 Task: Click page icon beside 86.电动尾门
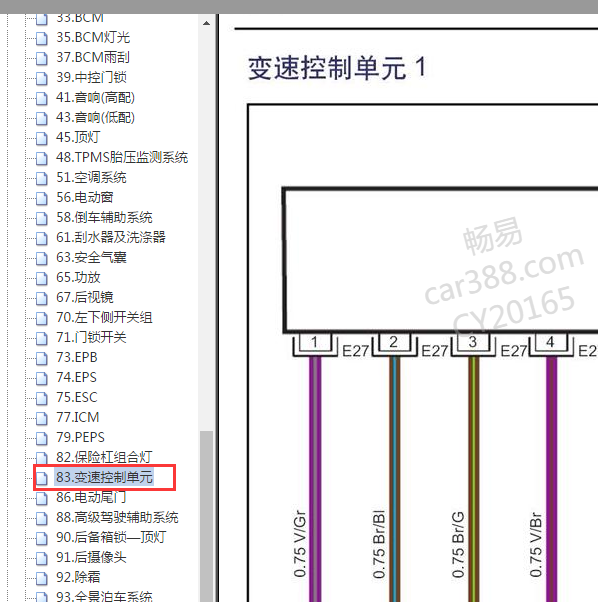41,498
